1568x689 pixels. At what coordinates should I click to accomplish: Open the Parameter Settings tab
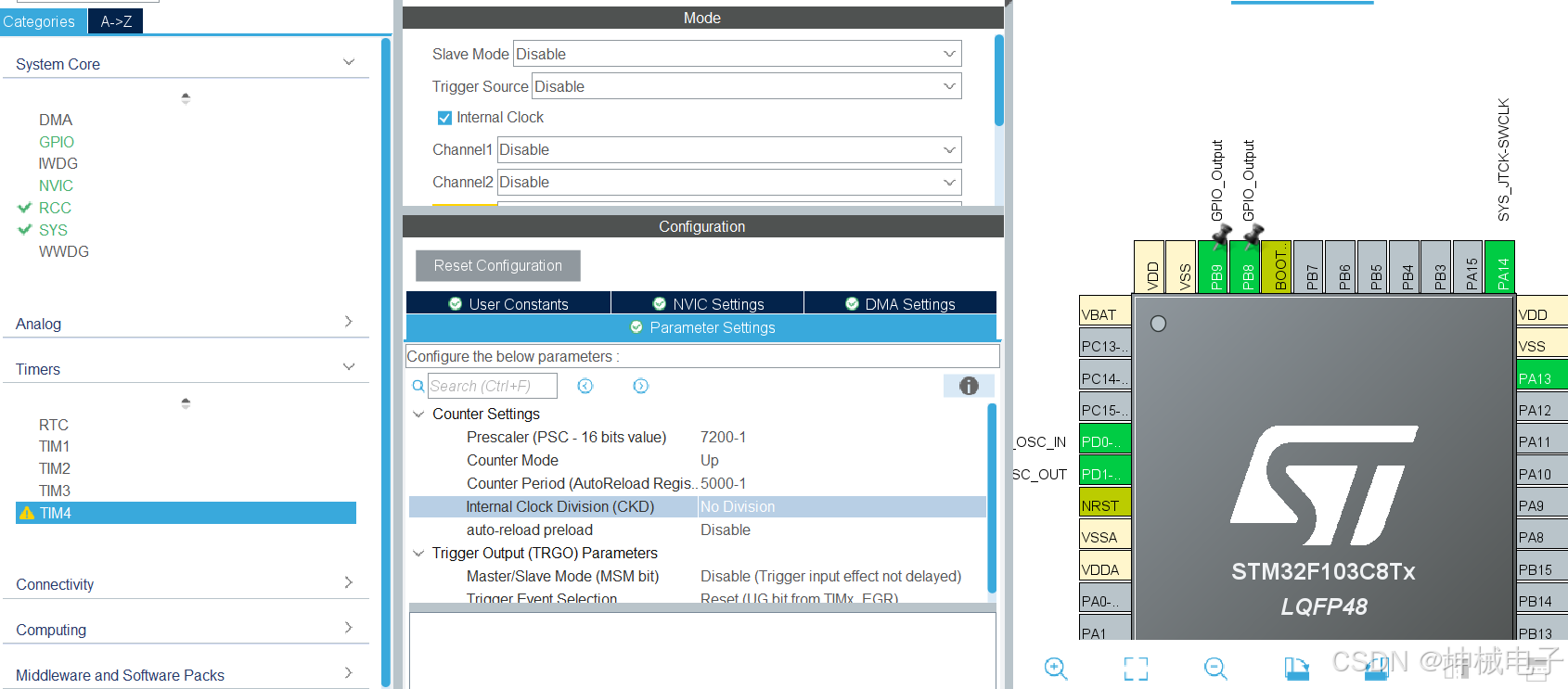(x=701, y=327)
